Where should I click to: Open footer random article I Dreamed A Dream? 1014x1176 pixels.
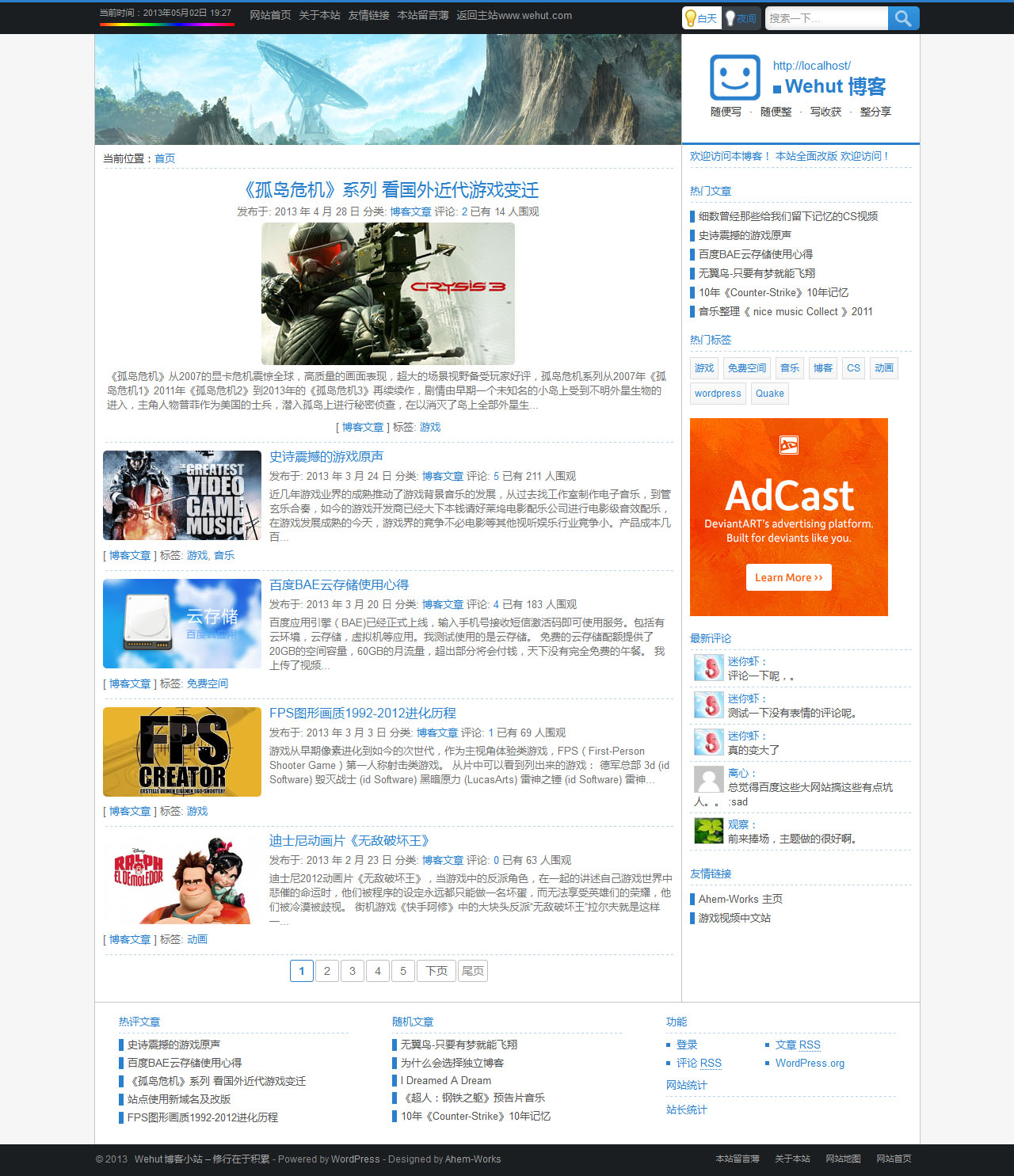[446, 1080]
